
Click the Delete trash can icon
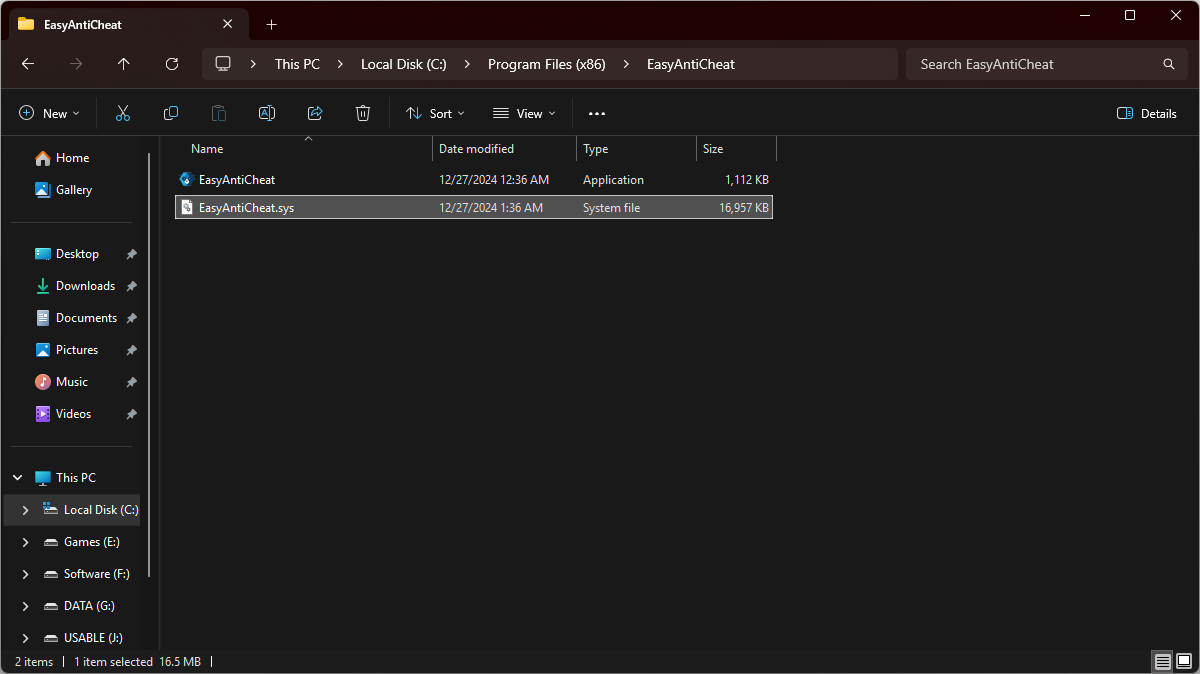[363, 114]
